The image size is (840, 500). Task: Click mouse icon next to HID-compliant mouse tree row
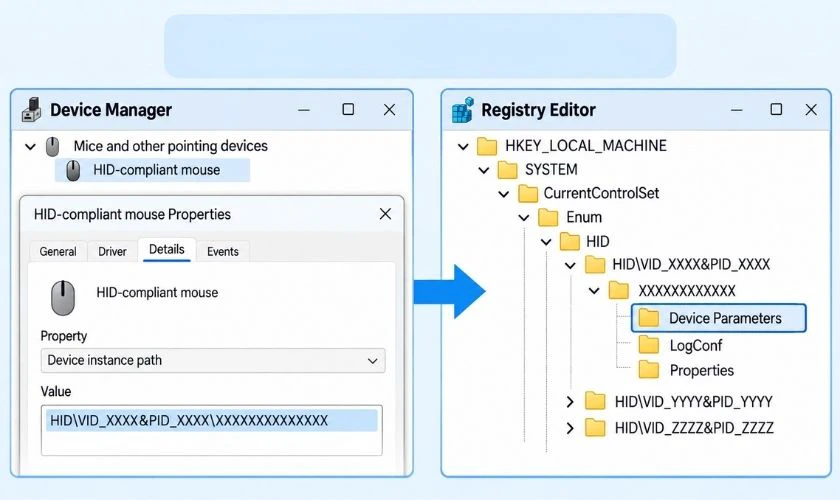[73, 170]
